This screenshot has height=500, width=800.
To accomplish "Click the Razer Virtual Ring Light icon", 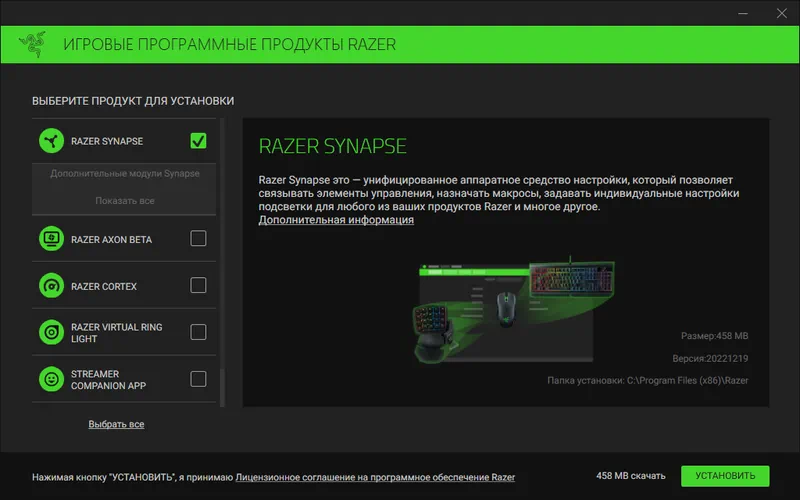I will click(x=52, y=332).
